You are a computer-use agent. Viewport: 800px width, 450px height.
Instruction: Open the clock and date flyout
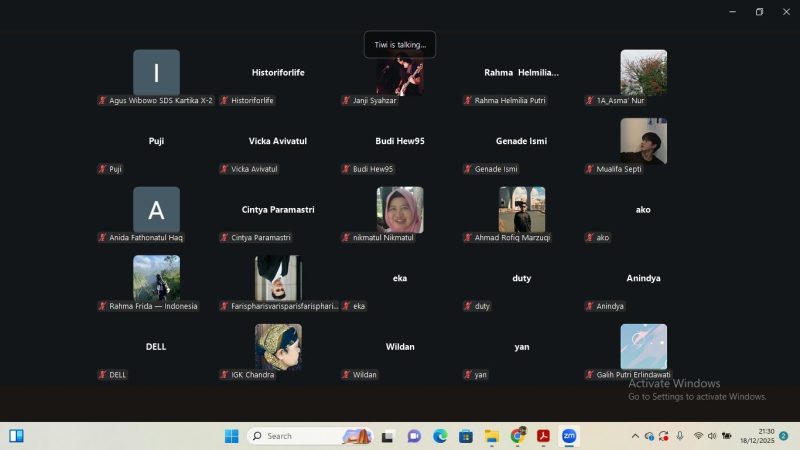765,436
